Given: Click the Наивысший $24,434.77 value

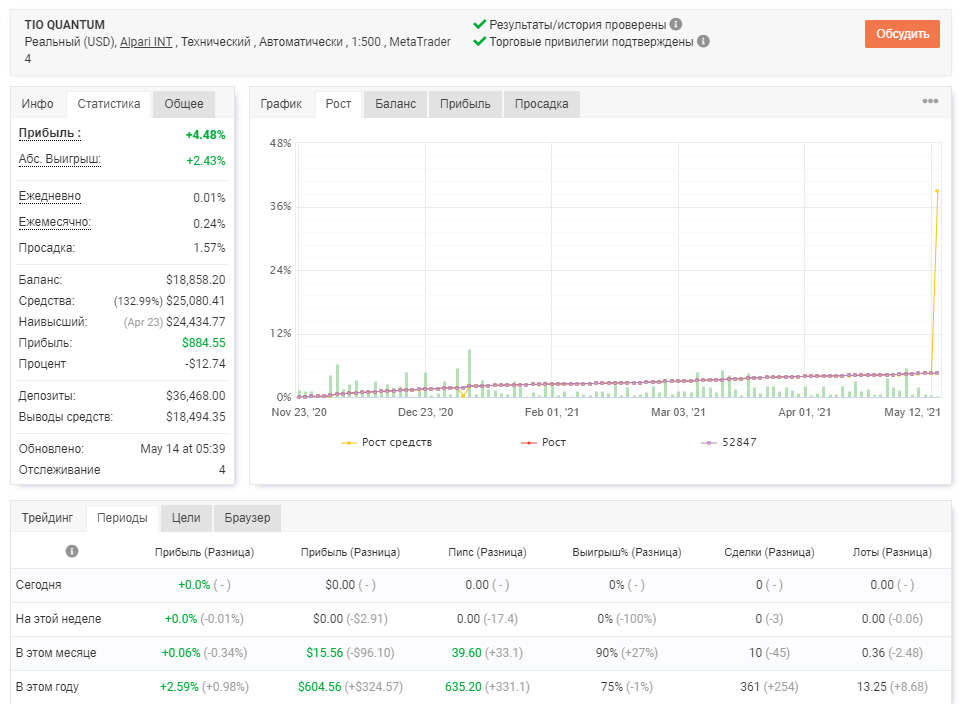Looking at the screenshot, I should [196, 322].
